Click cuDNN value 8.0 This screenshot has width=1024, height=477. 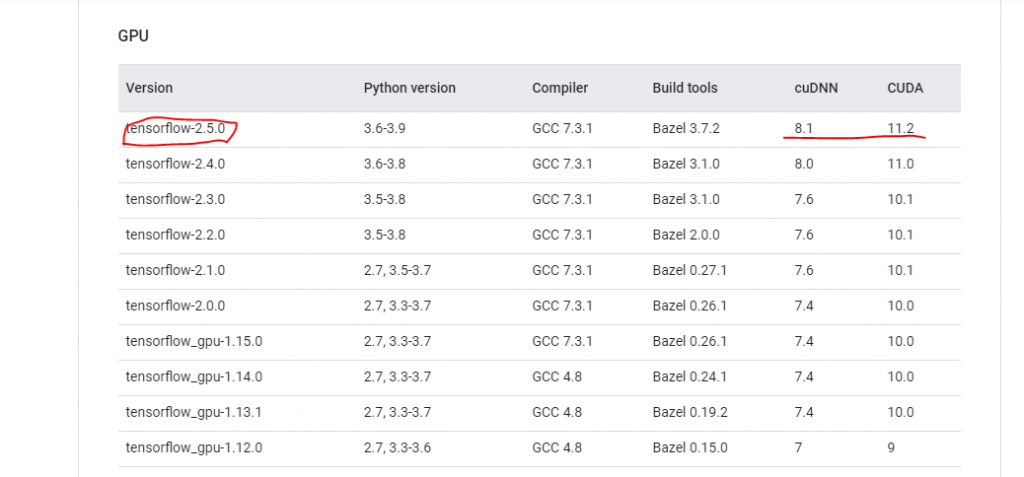pyautogui.click(x=804, y=164)
